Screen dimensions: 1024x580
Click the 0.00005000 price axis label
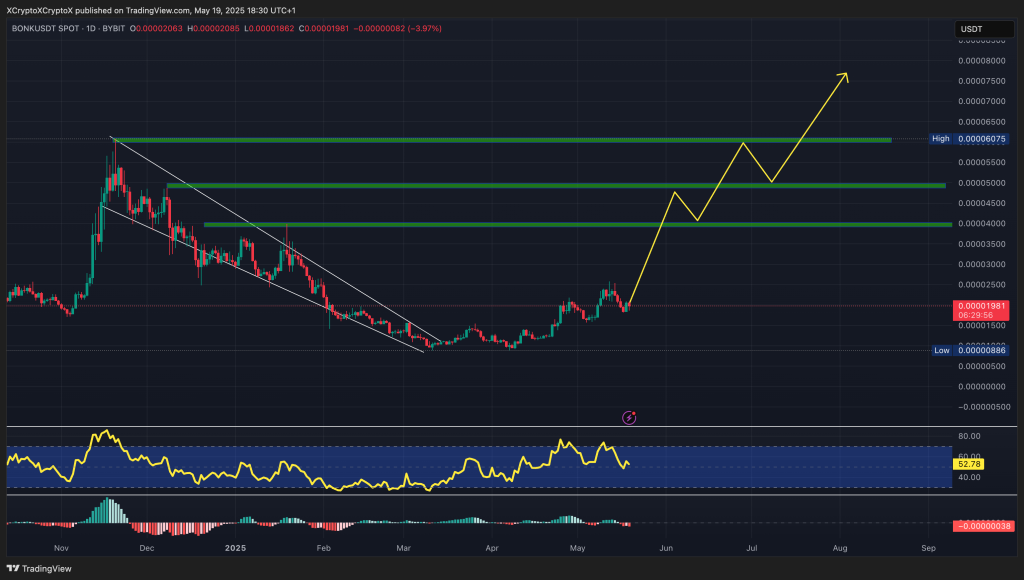[982, 183]
